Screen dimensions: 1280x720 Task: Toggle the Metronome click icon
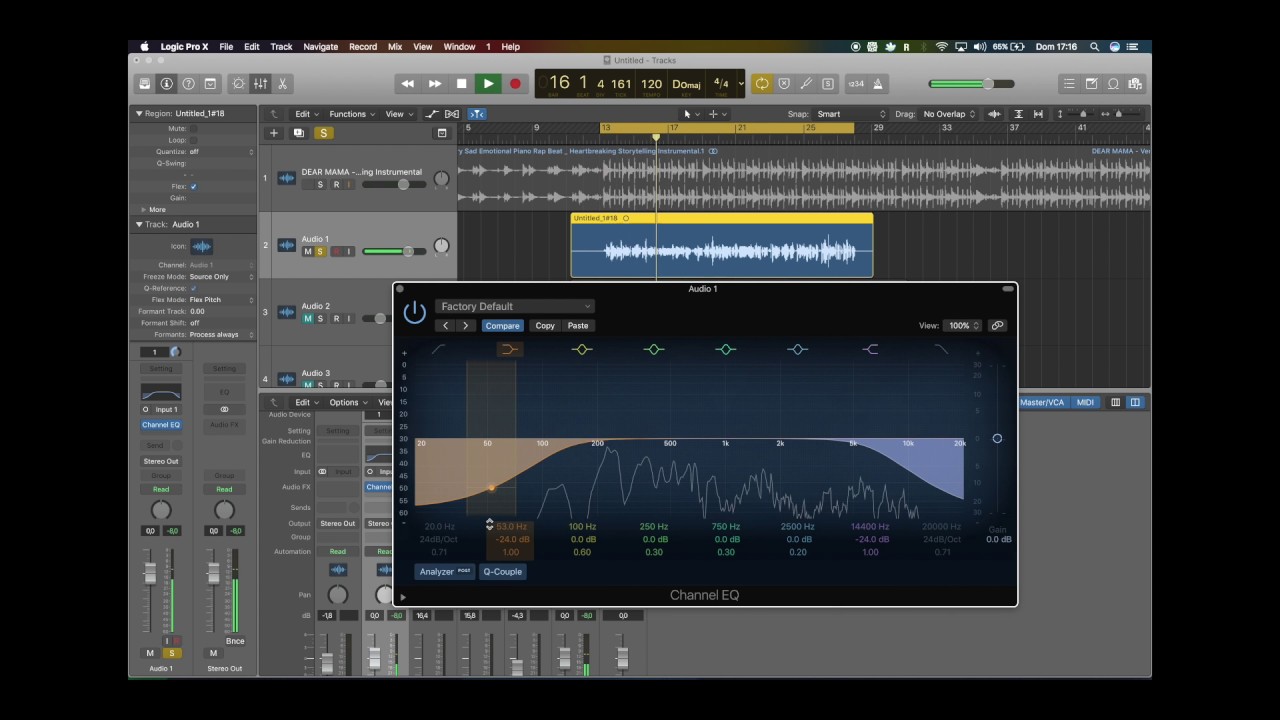[878, 84]
